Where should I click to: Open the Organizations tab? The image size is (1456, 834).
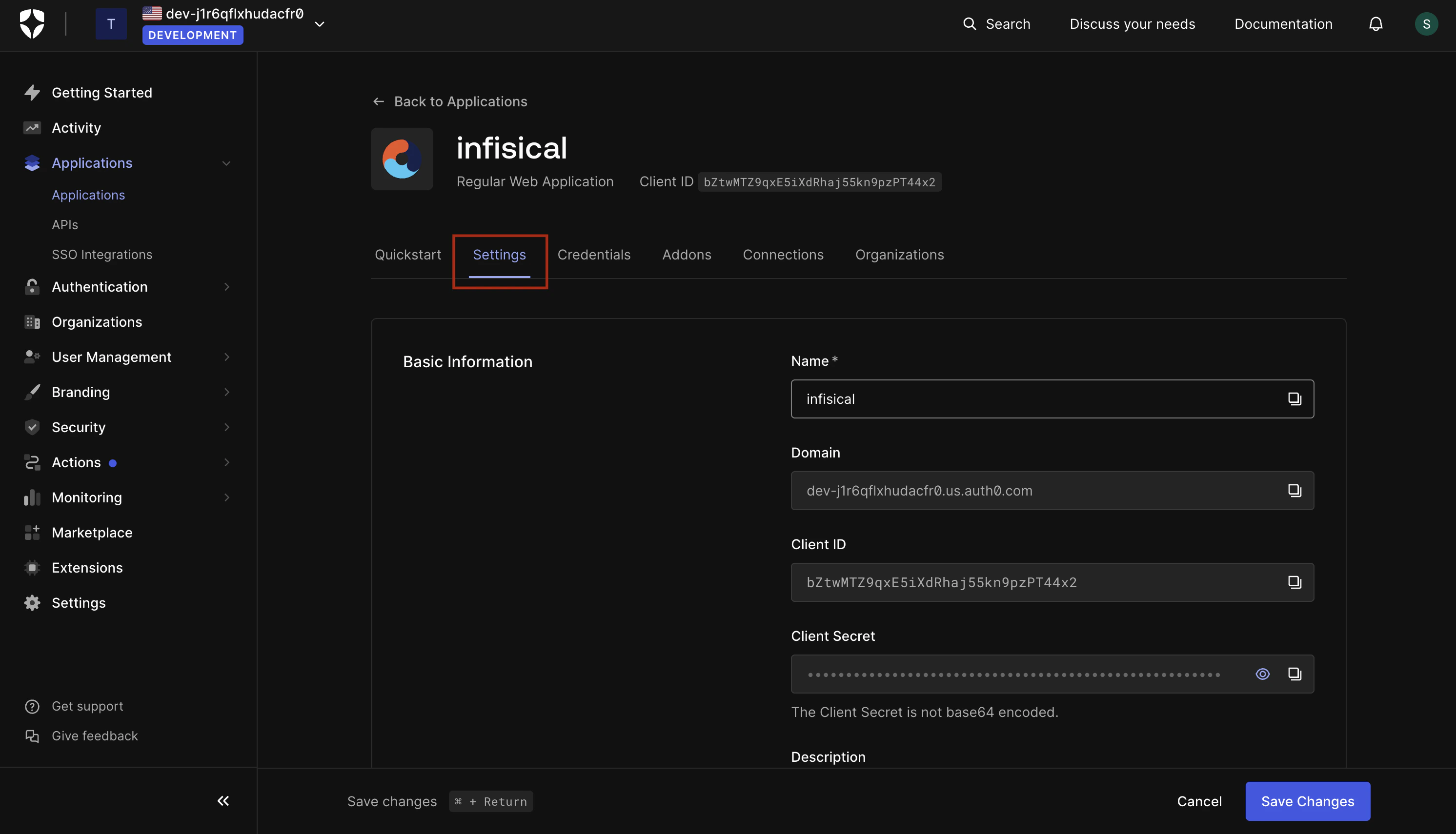[x=899, y=255]
